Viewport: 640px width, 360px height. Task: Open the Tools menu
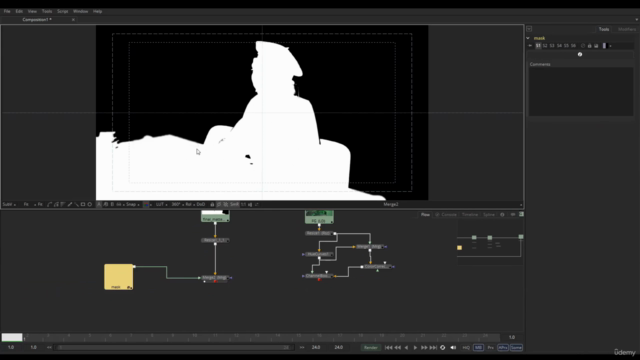pos(47,11)
